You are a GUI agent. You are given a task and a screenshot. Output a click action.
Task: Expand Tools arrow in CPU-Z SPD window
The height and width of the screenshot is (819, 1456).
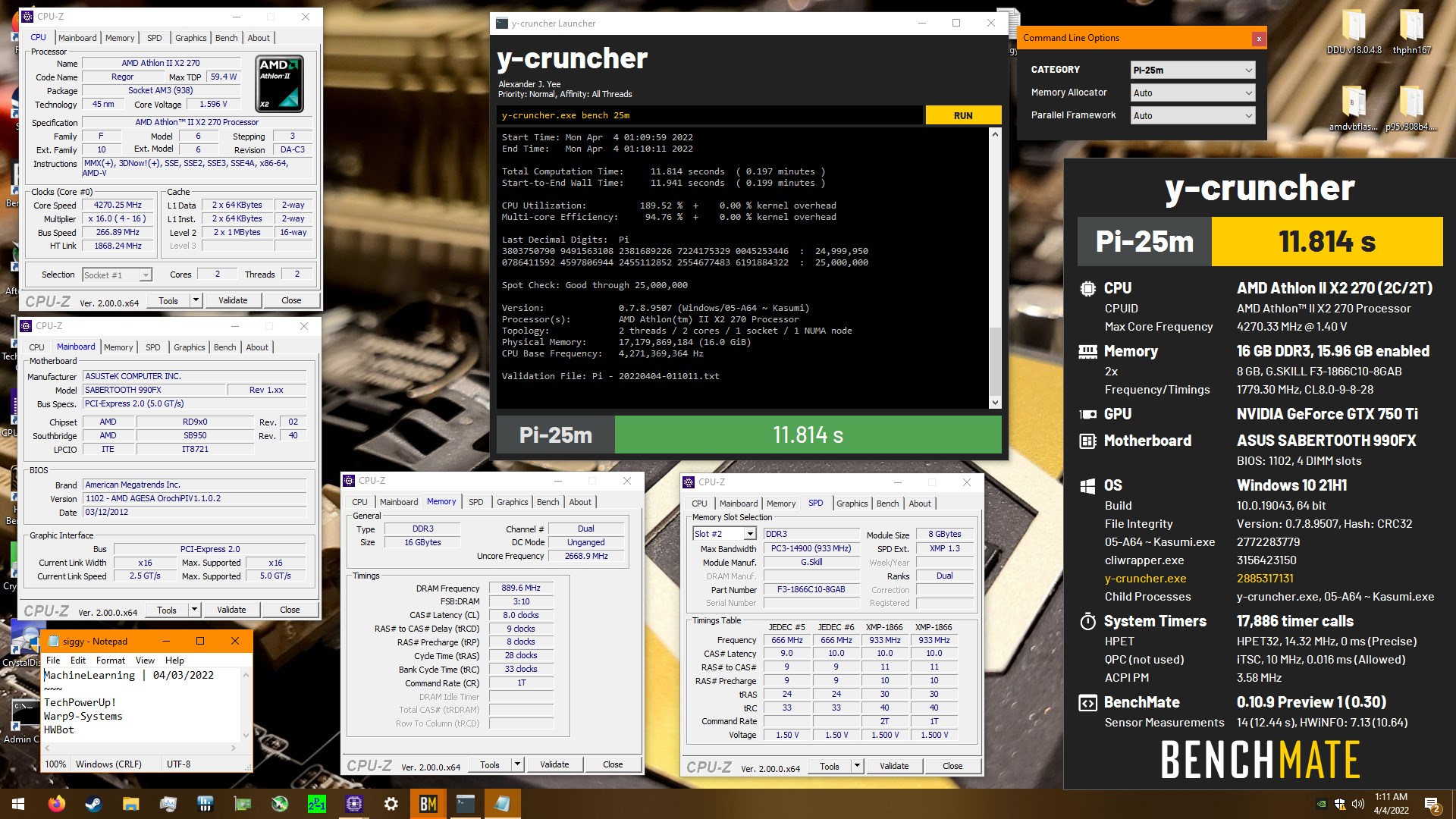point(857,766)
